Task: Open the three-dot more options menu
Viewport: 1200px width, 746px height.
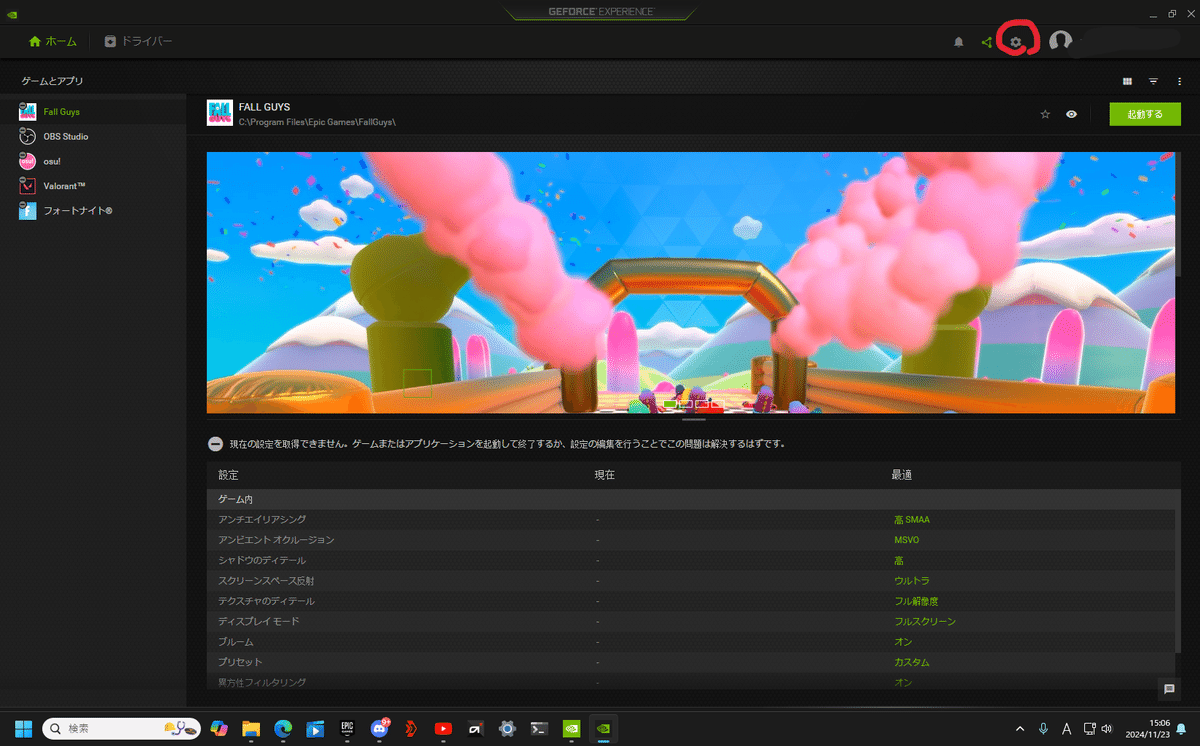Action: click(x=1179, y=81)
